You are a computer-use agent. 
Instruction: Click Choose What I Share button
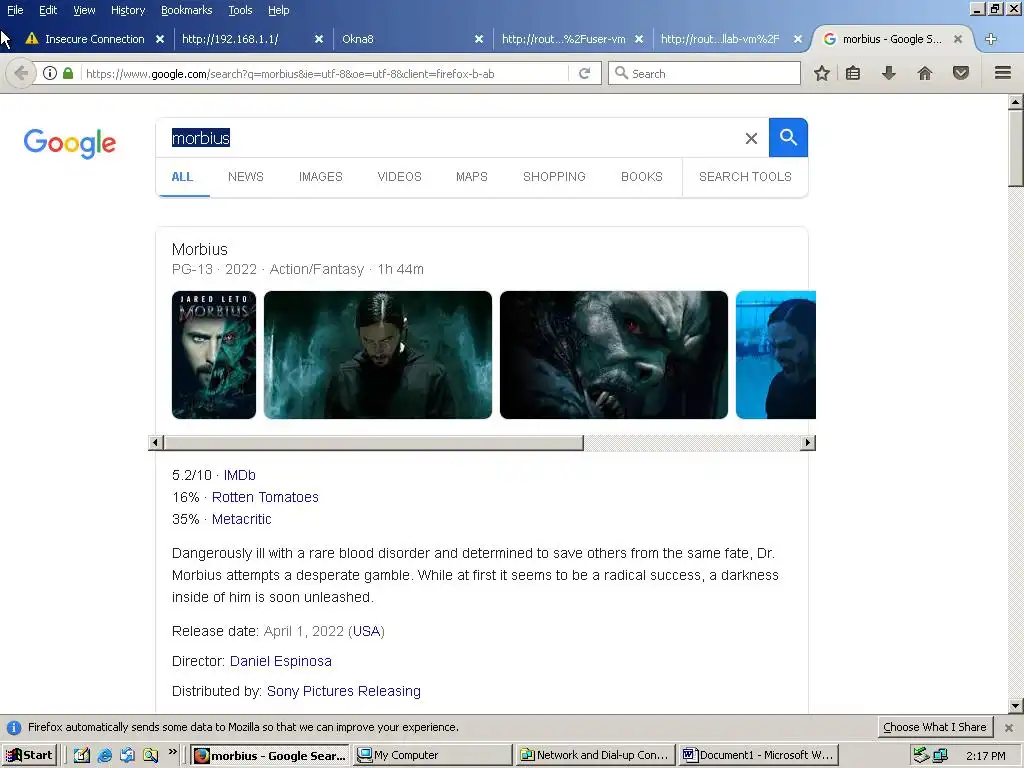[x=935, y=728]
